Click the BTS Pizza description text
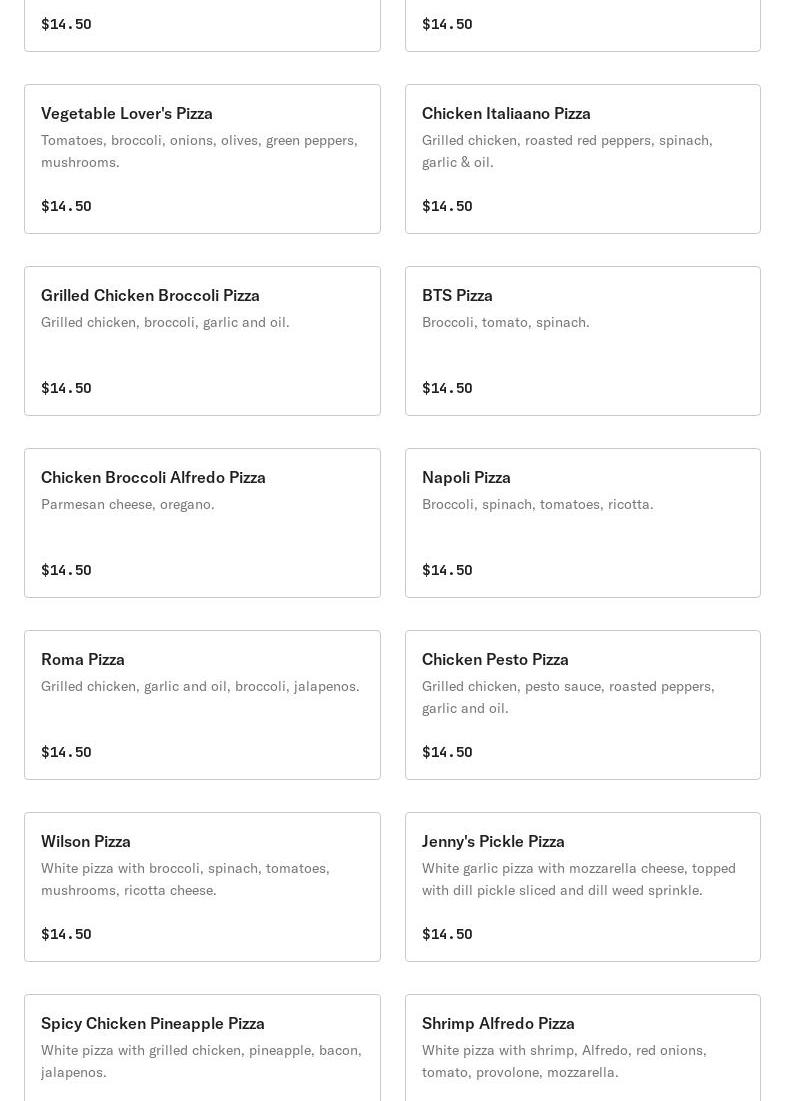785x1101 pixels. coord(506,322)
